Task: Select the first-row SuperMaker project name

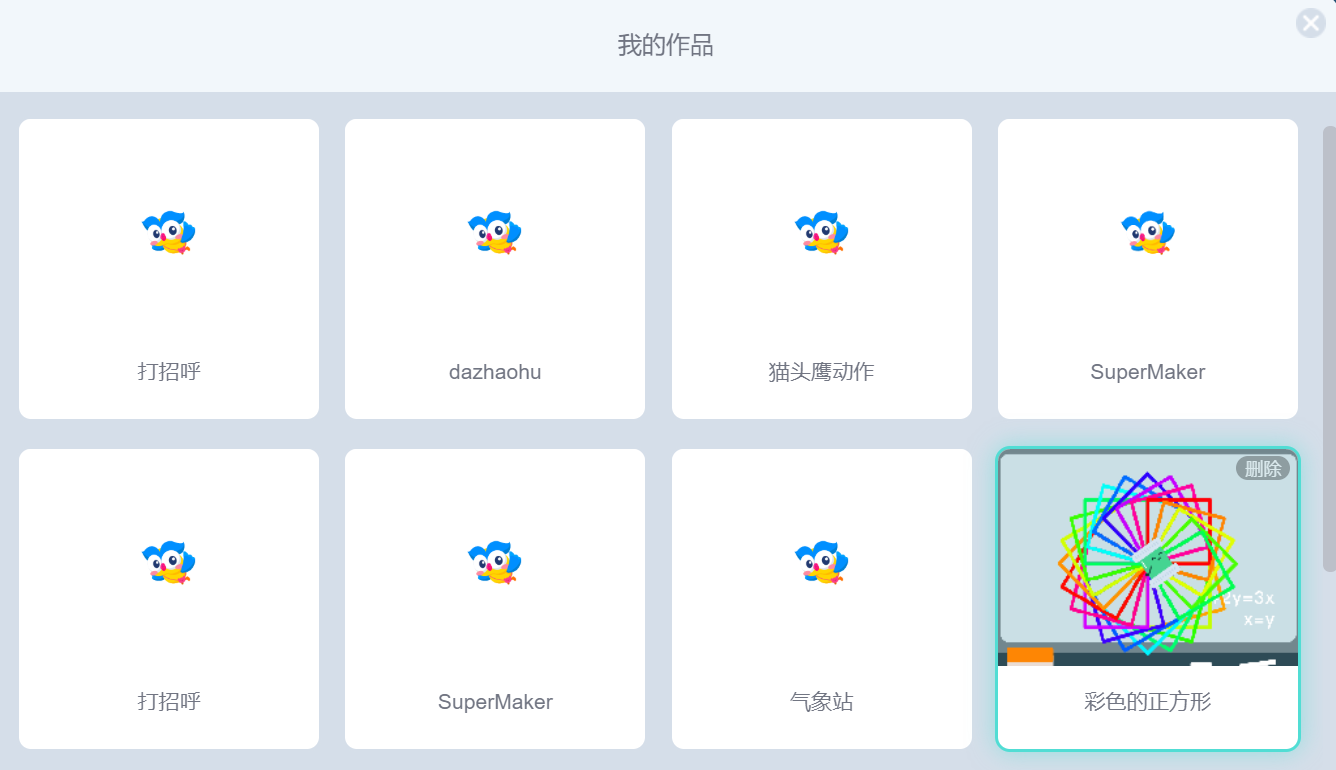Action: (x=1148, y=372)
